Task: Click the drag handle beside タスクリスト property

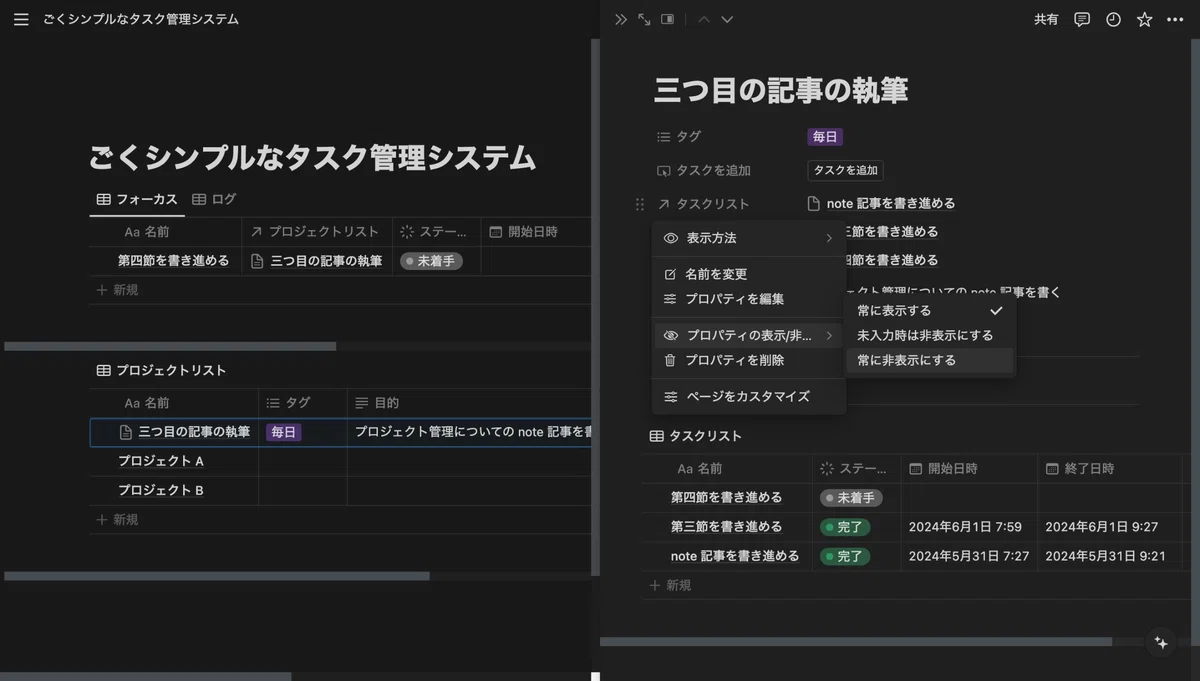Action: pos(640,204)
